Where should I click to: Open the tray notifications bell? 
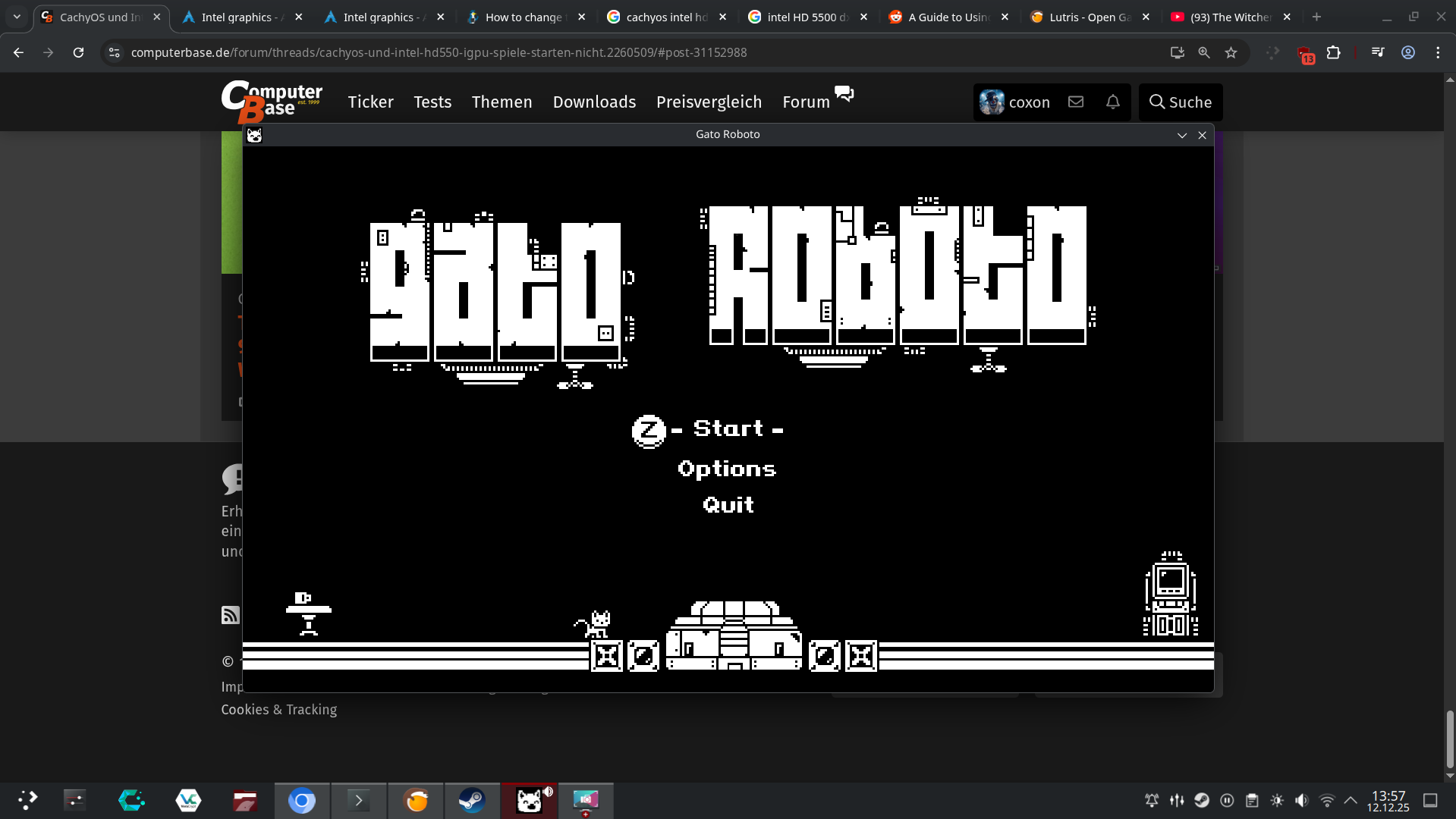(1152, 800)
